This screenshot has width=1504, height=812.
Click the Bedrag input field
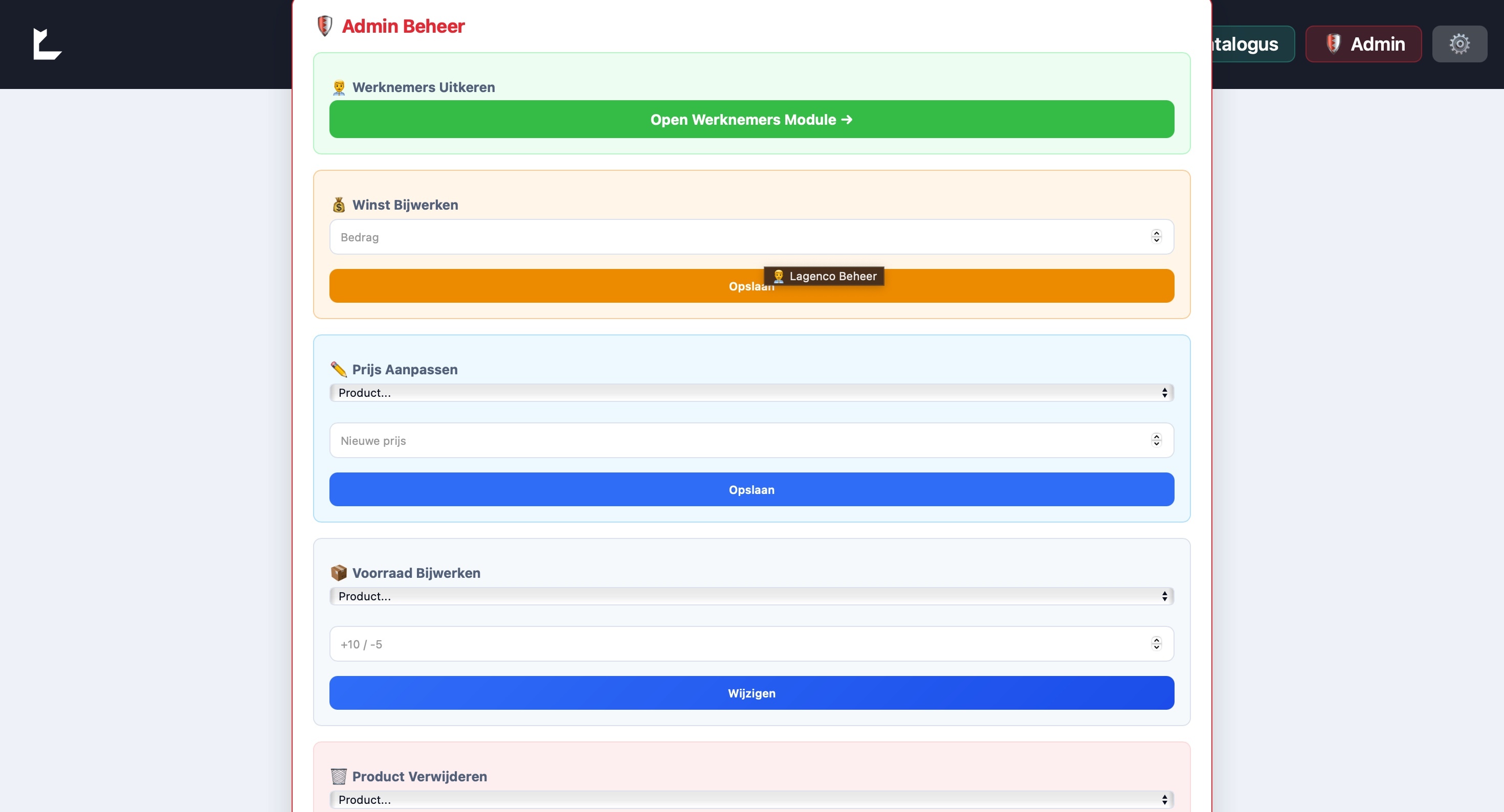coord(751,237)
